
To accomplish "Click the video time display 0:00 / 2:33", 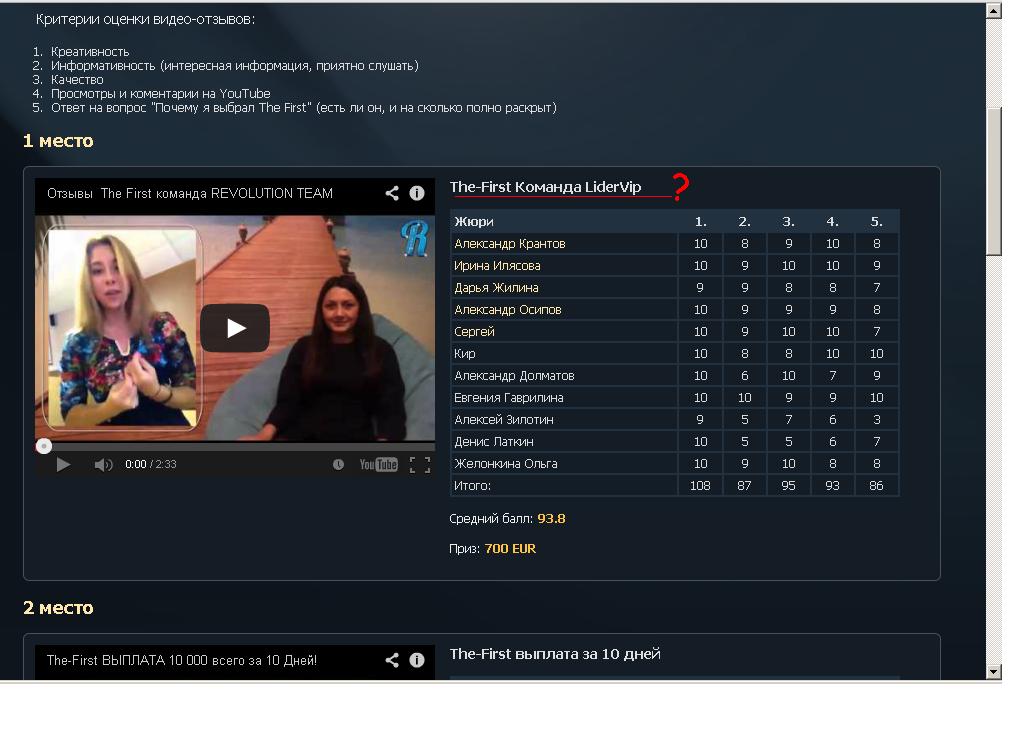I will tap(151, 464).
